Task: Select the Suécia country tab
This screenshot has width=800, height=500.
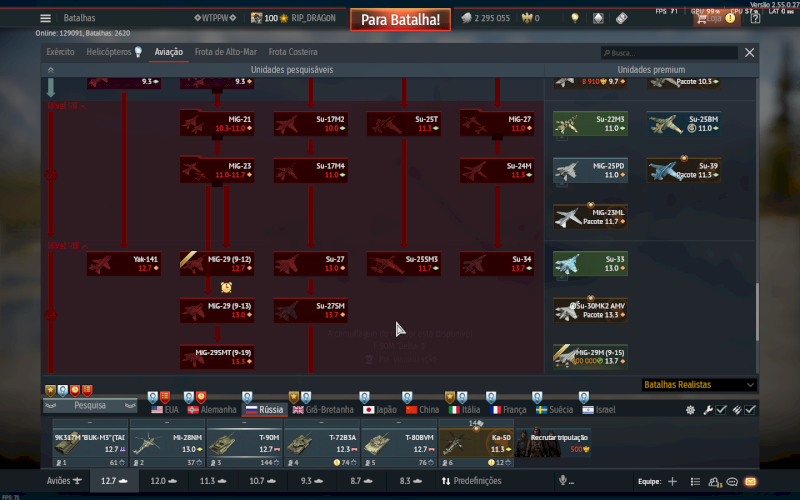Action: tap(555, 410)
